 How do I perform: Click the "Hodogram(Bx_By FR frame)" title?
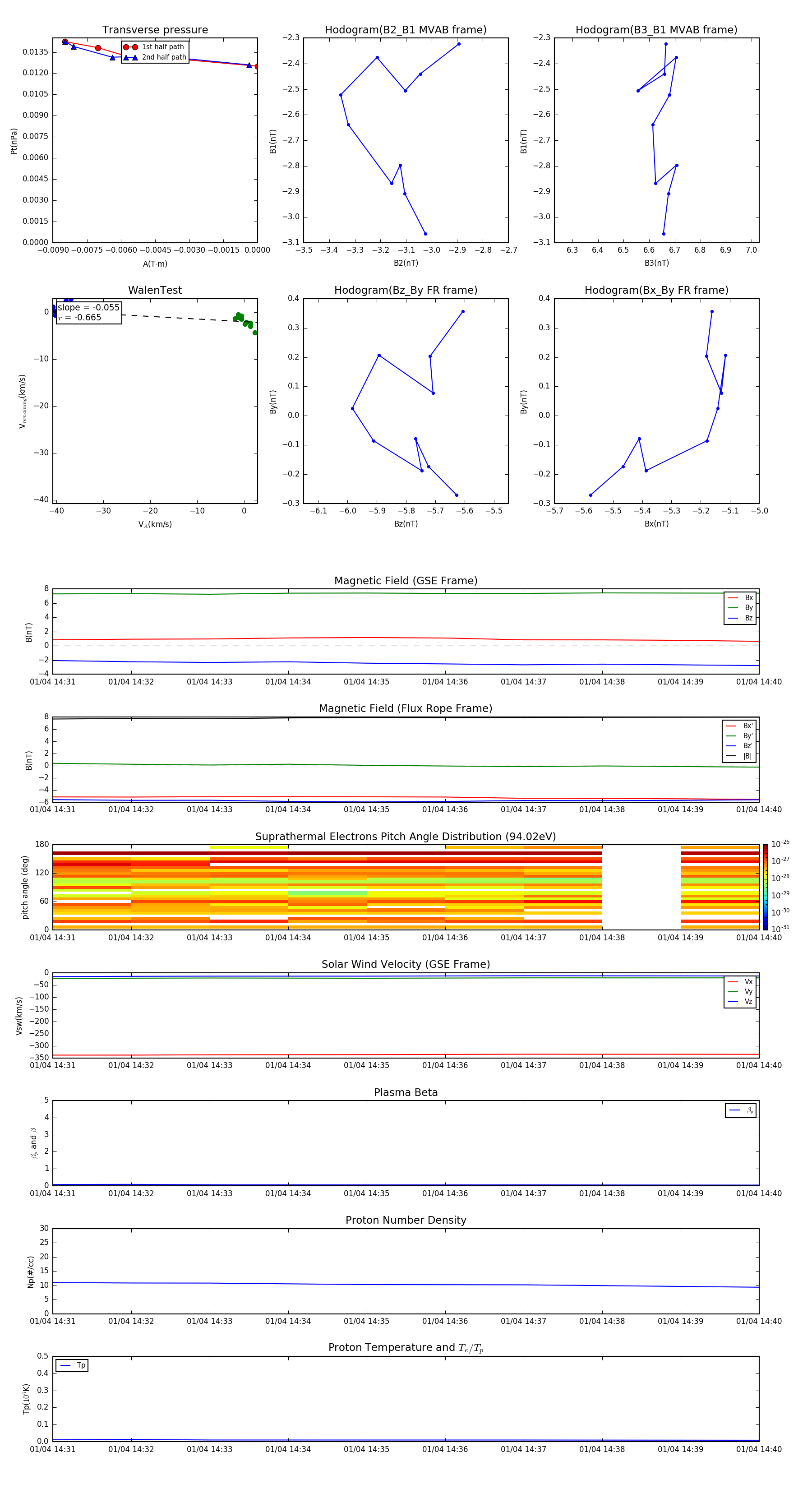point(656,290)
